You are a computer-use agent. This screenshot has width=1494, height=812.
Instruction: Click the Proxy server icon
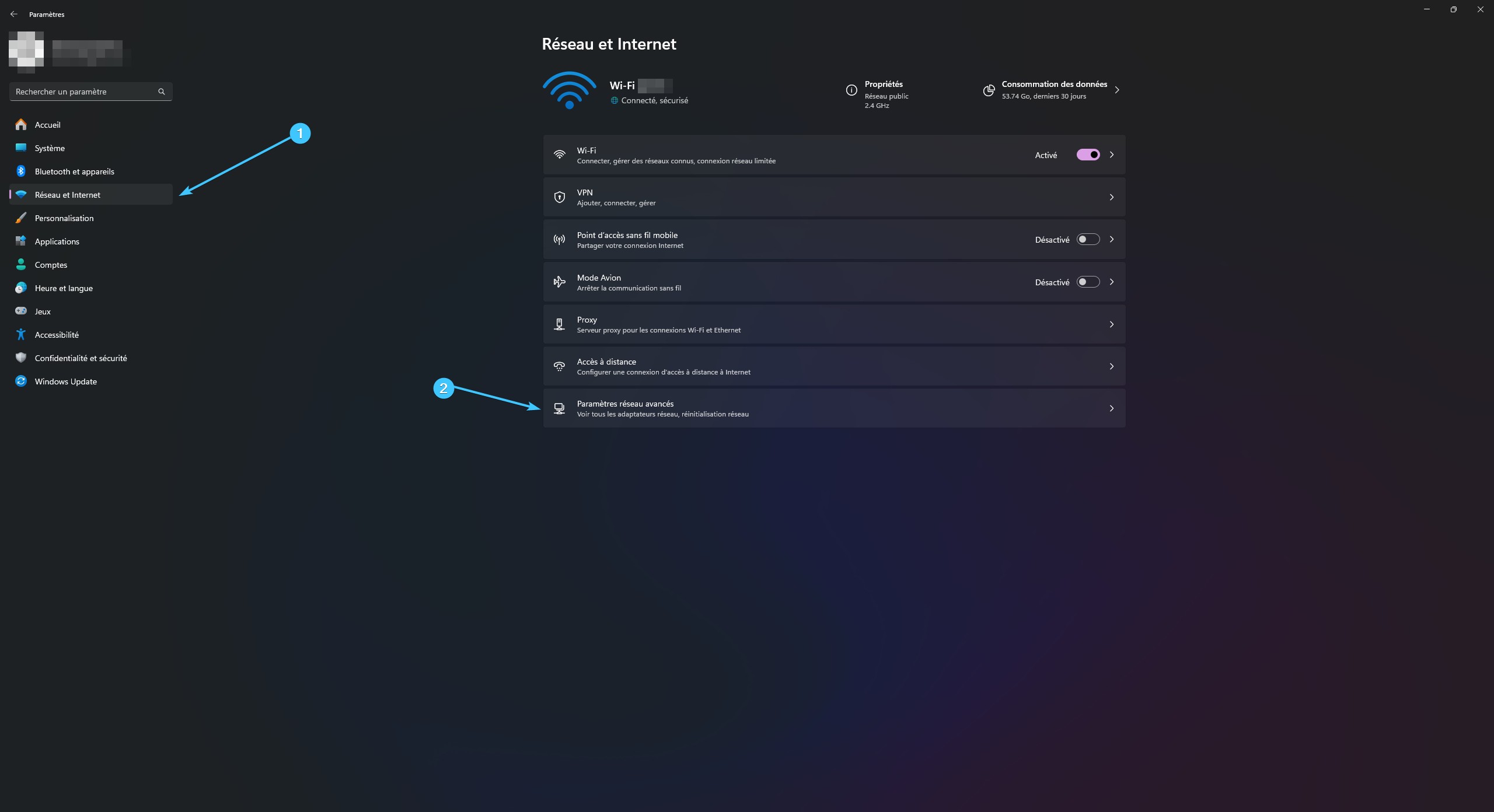click(x=559, y=324)
